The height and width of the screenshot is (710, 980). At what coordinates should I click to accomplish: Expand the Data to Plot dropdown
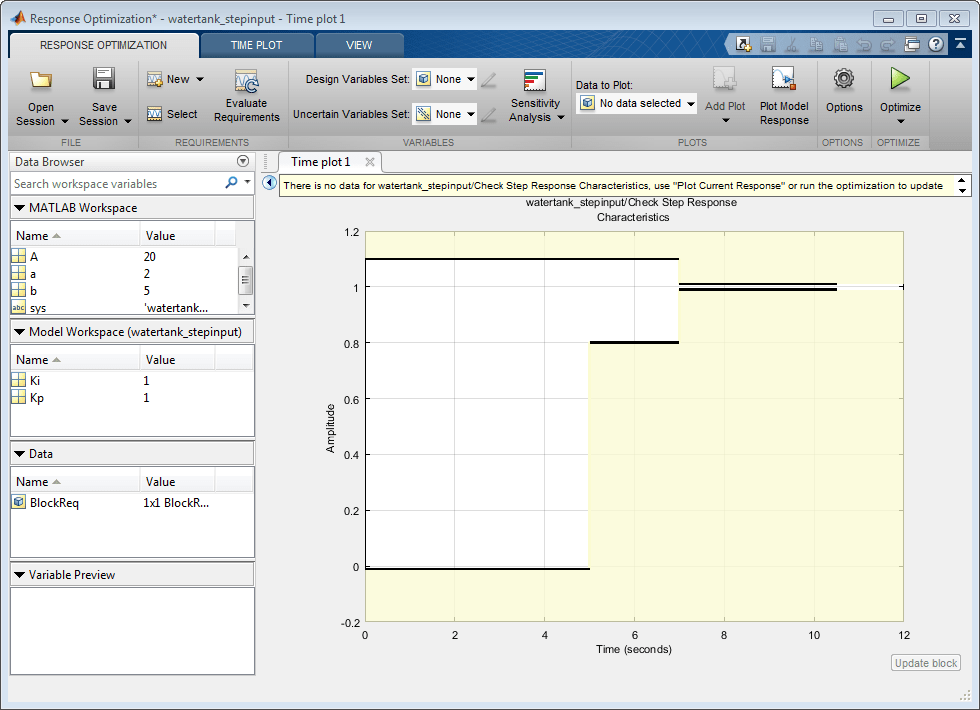pos(637,103)
